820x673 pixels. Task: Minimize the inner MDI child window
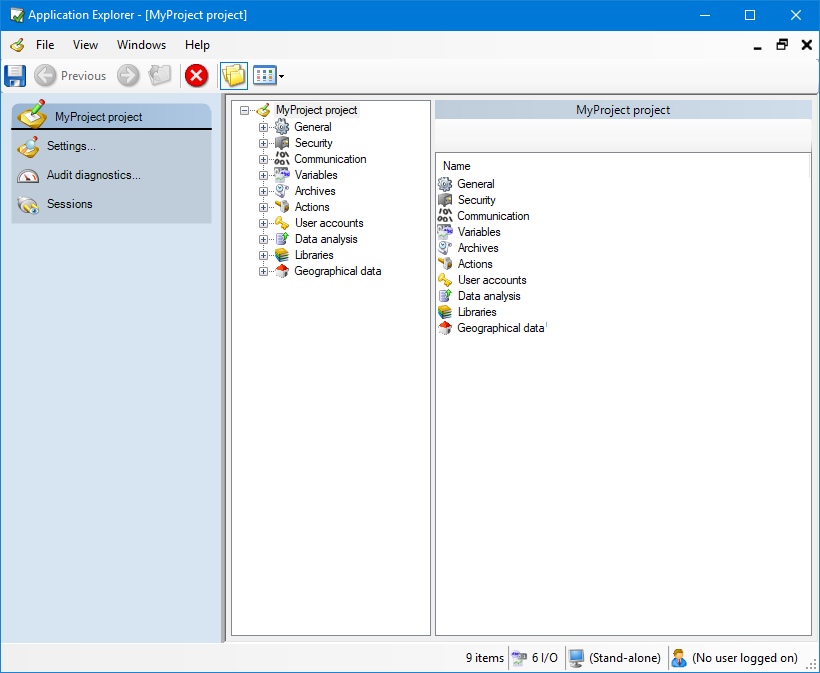[757, 48]
